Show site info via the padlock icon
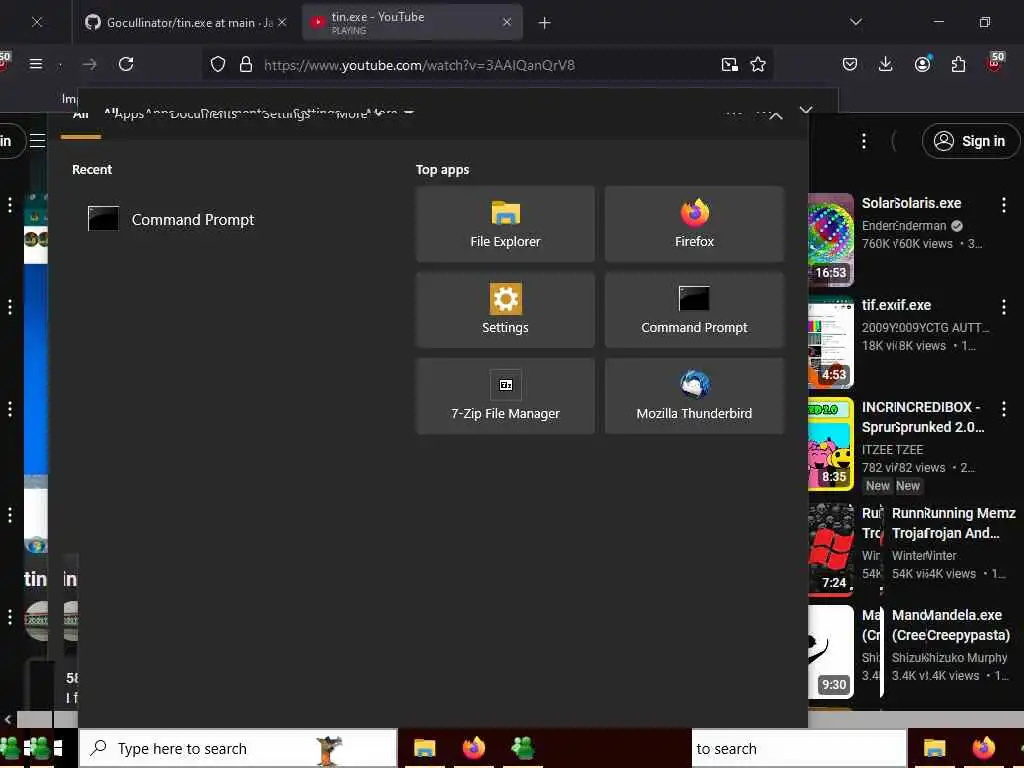The width and height of the screenshot is (1024, 768). coord(246,64)
